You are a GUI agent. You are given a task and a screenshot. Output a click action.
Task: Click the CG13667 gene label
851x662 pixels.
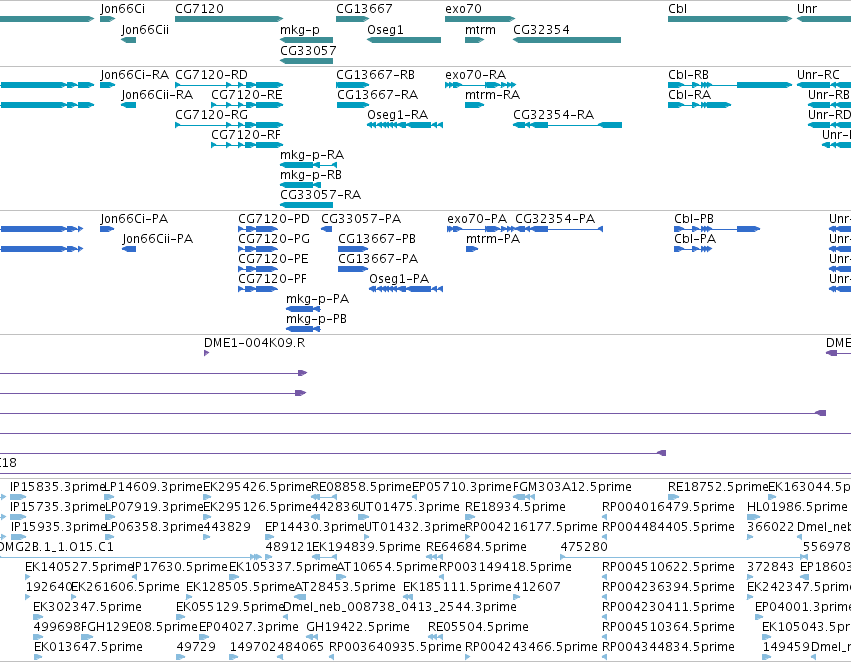point(364,9)
